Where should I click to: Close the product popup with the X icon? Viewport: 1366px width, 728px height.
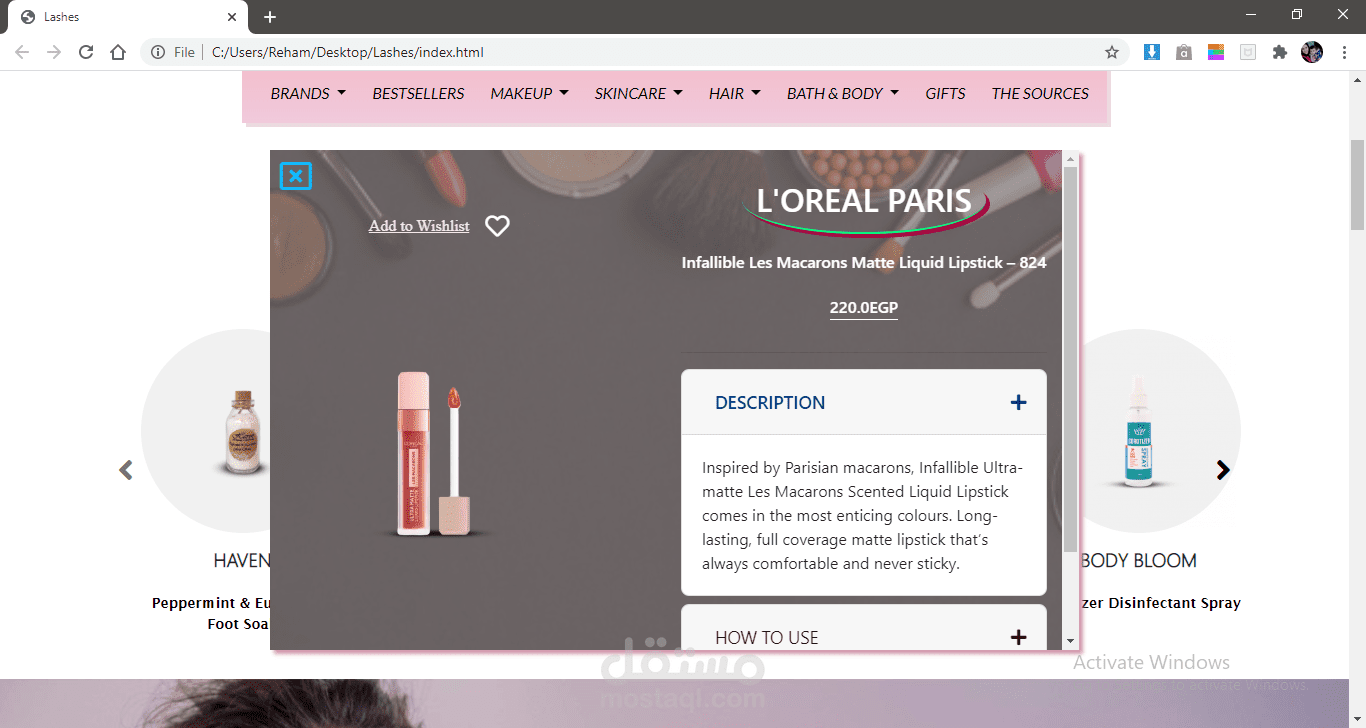[295, 176]
